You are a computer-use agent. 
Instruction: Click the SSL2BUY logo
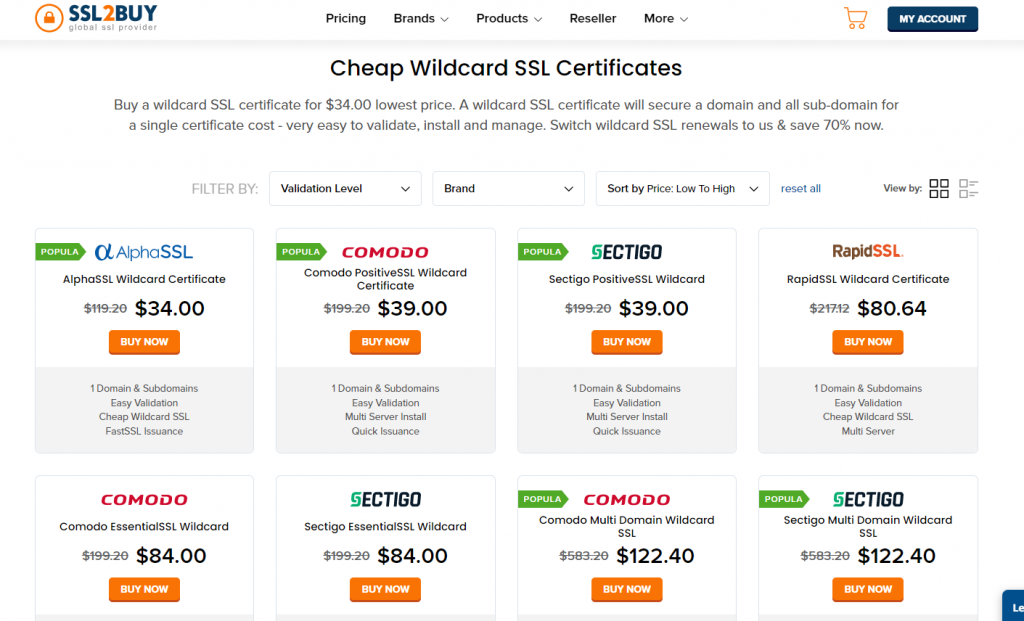click(x=96, y=18)
